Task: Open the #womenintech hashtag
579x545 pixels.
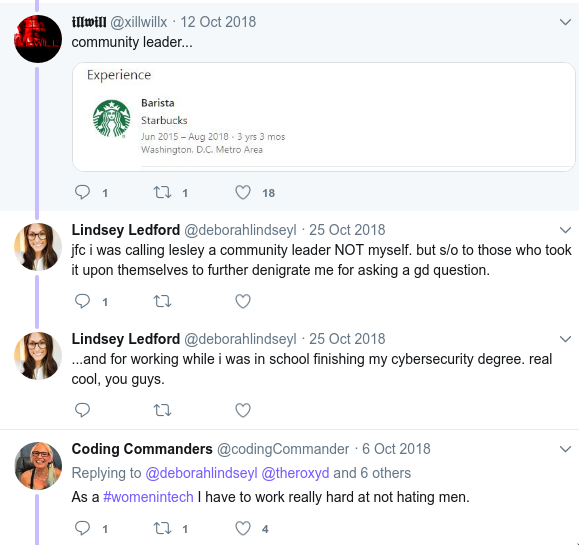Action: [x=148, y=497]
